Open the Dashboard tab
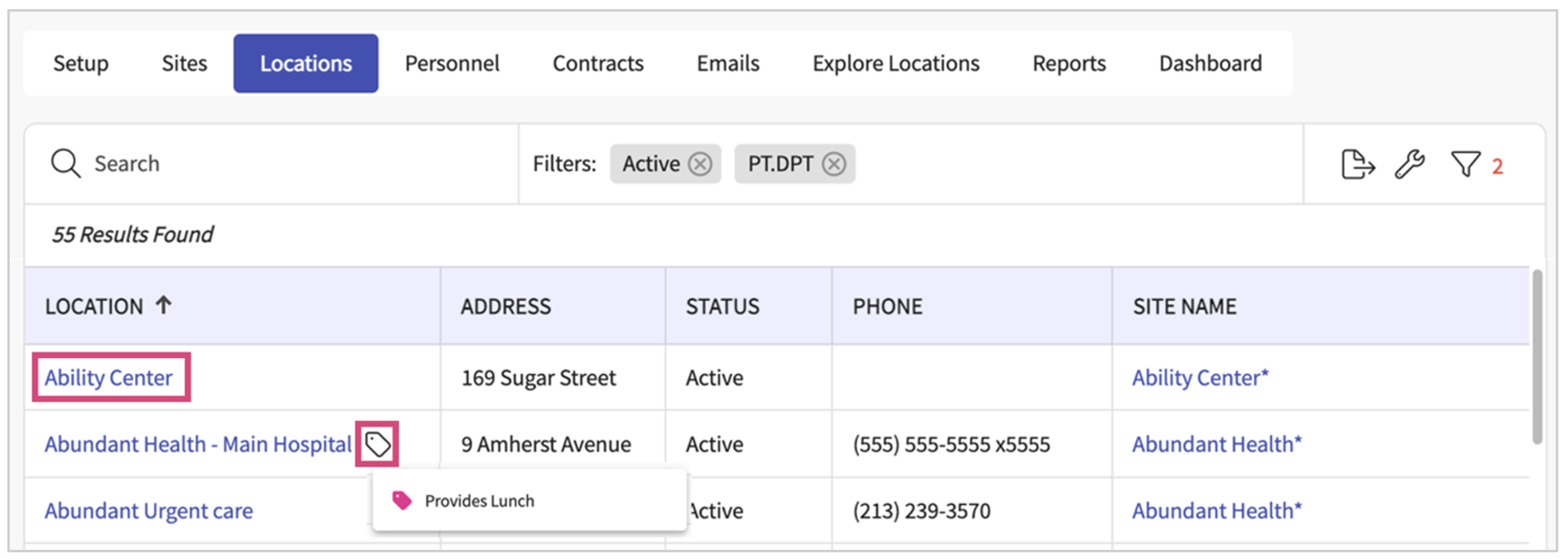The width and height of the screenshot is (1568, 559). pos(1210,63)
